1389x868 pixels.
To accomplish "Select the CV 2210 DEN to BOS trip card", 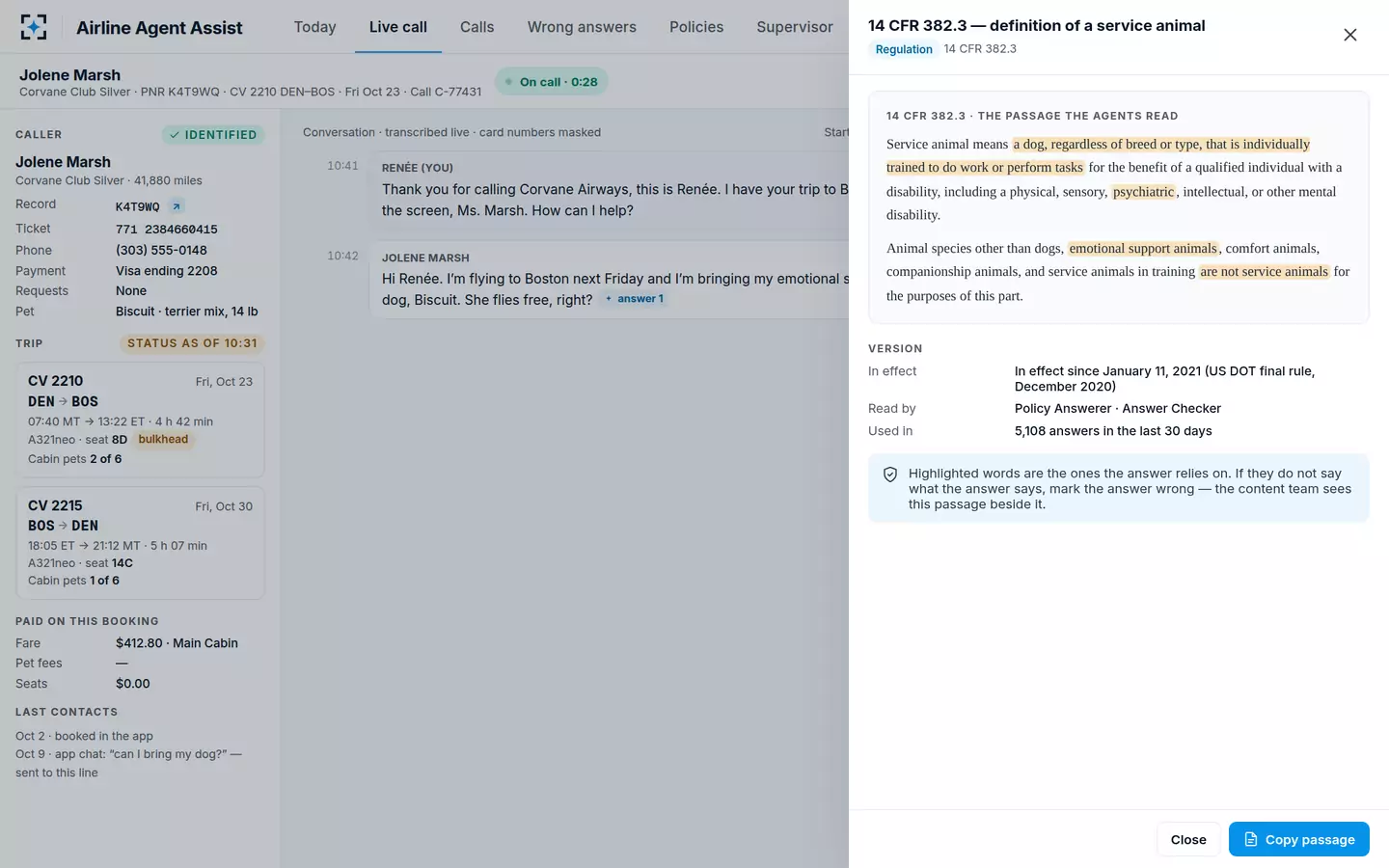I will click(140, 420).
